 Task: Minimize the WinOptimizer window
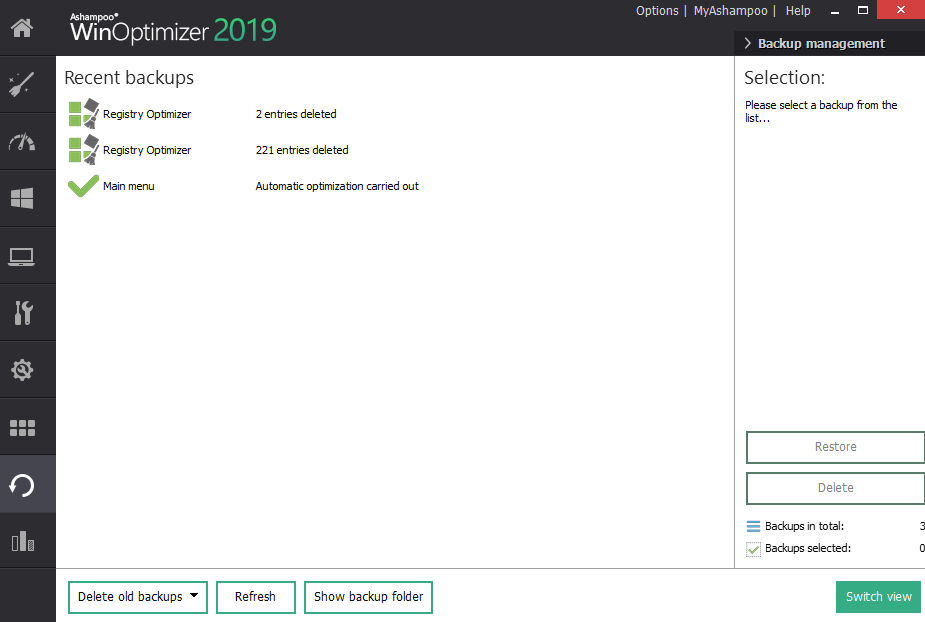(835, 11)
